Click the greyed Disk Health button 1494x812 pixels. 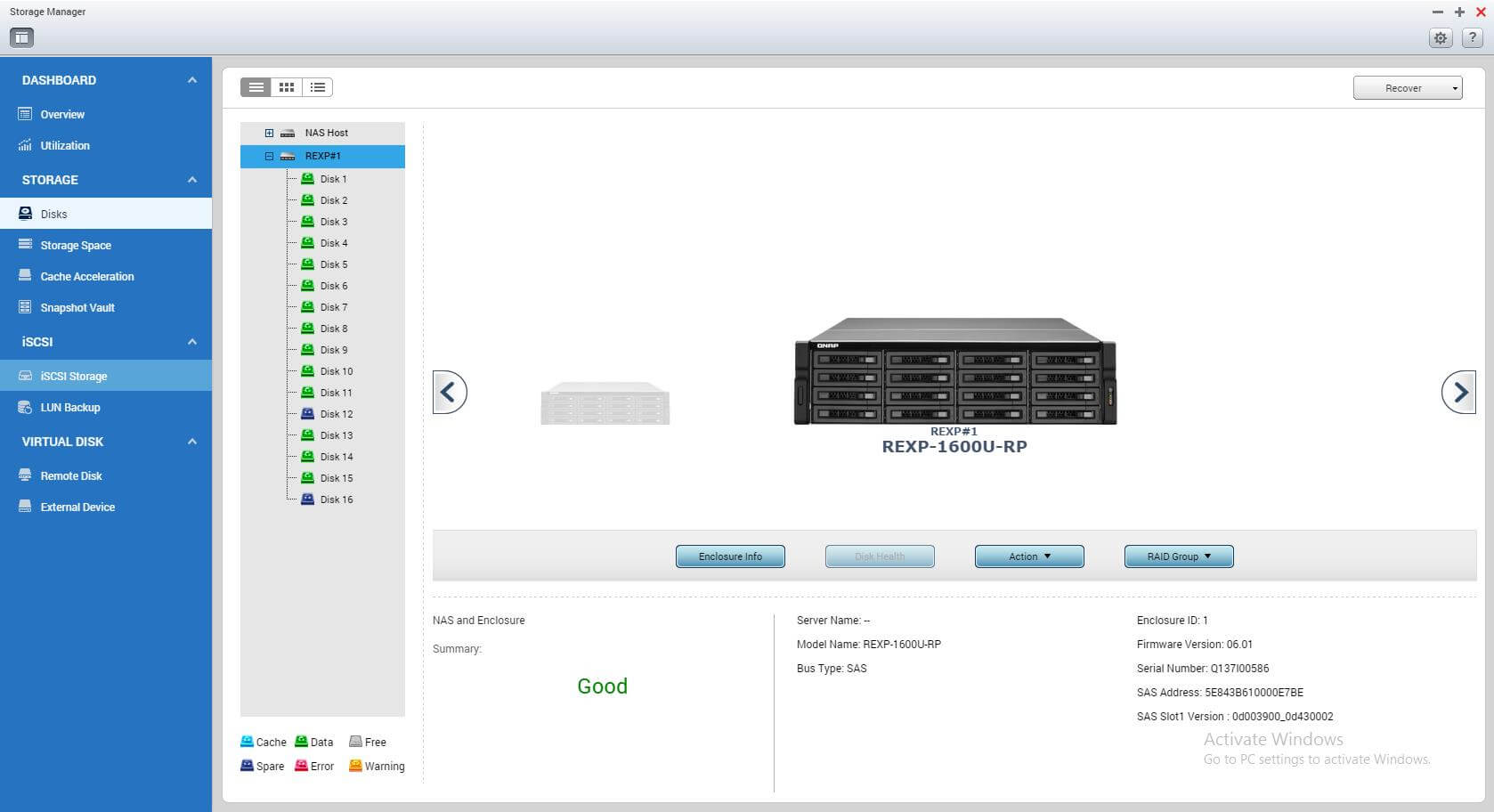pyautogui.click(x=880, y=556)
